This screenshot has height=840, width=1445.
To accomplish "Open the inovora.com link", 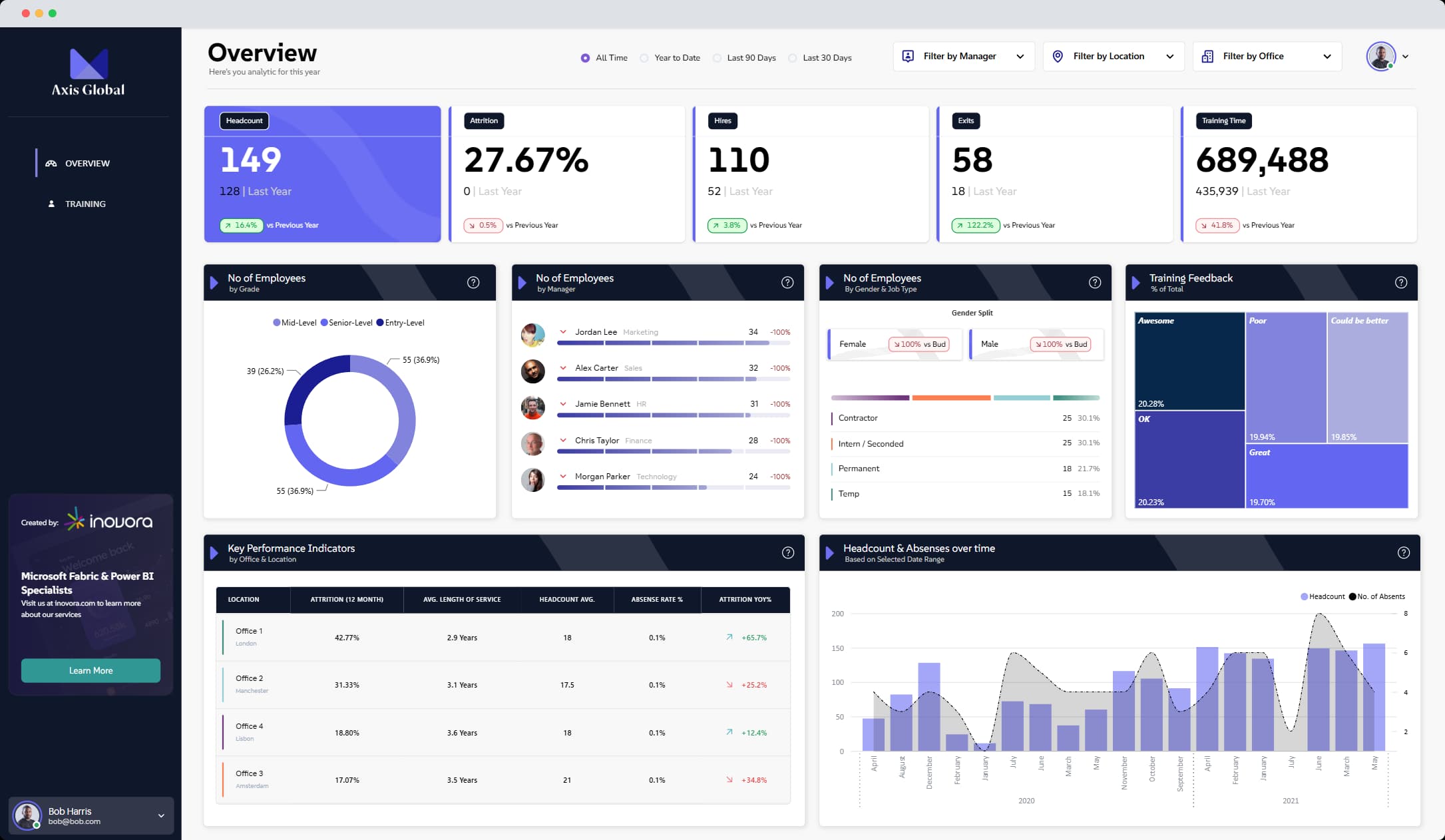I will (x=73, y=603).
